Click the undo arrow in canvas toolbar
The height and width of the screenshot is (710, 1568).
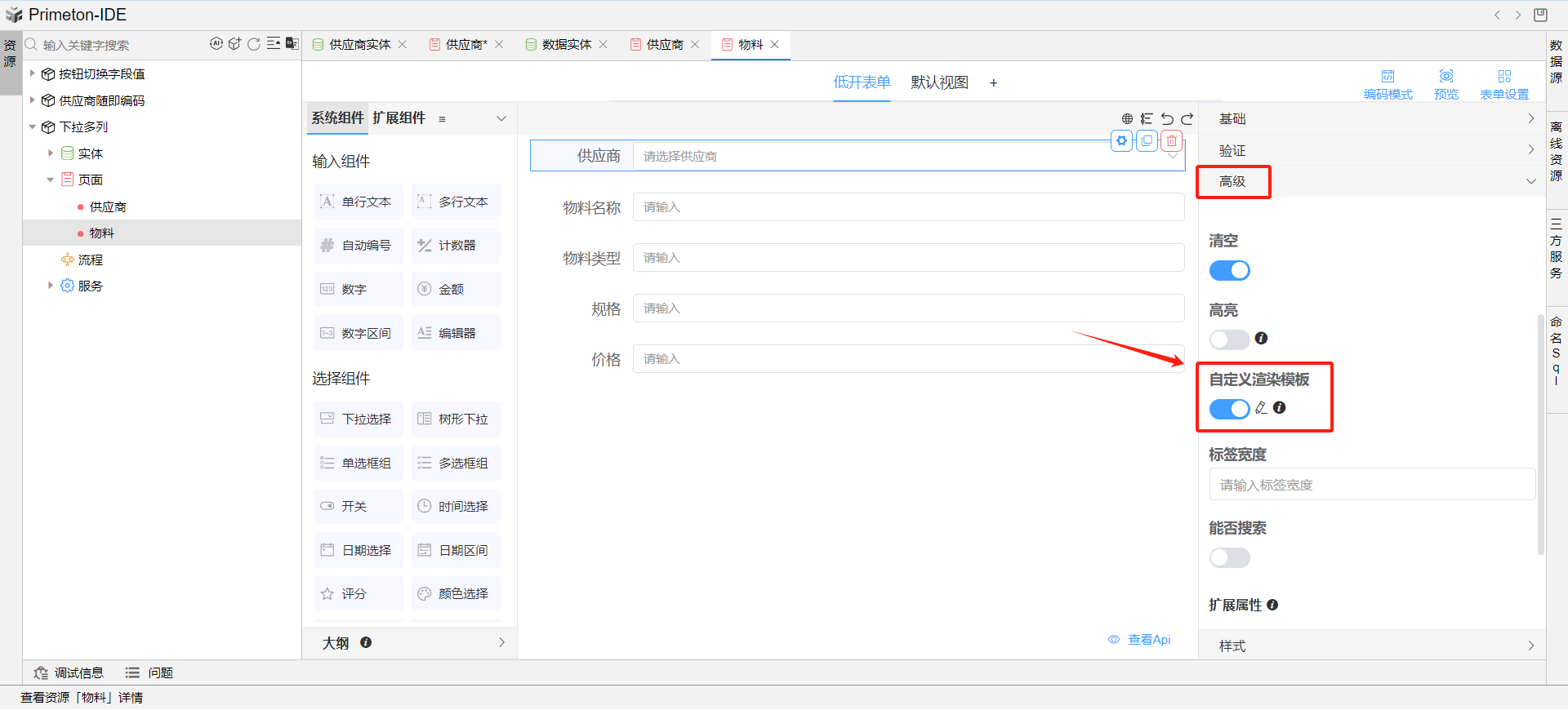pos(1167,119)
